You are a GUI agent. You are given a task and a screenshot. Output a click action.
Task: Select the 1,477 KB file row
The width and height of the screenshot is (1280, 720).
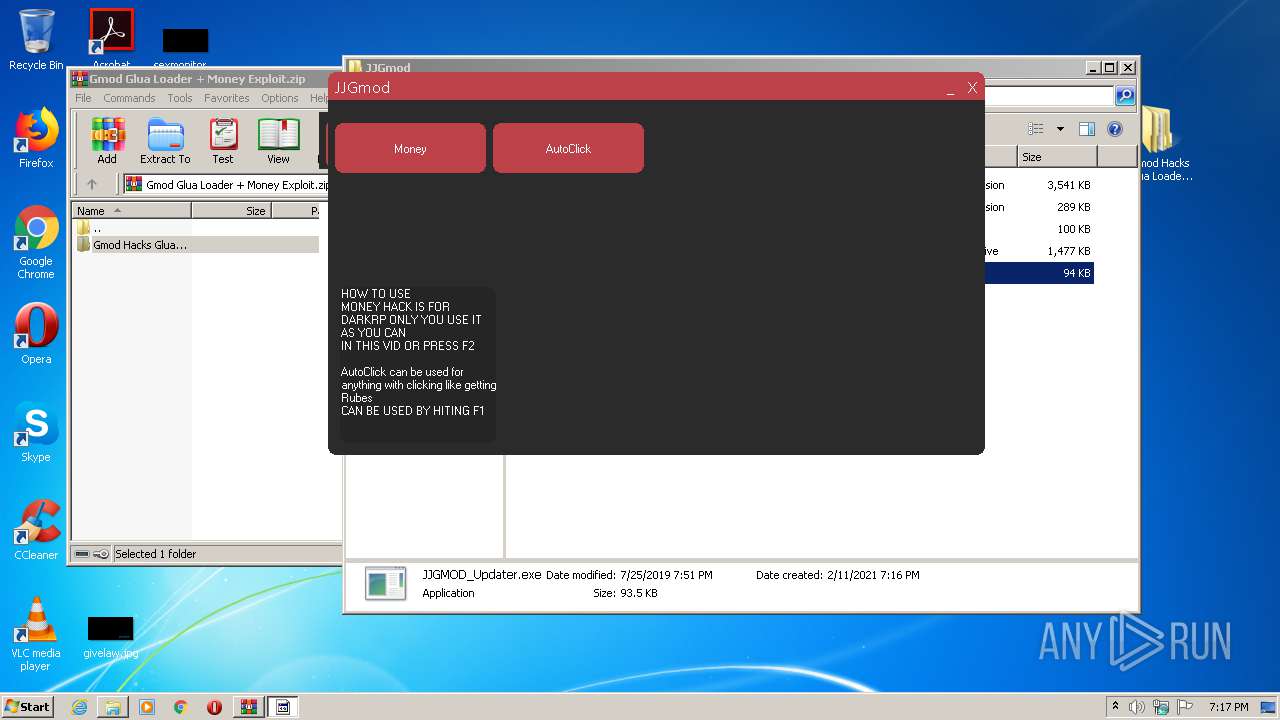coord(1039,251)
